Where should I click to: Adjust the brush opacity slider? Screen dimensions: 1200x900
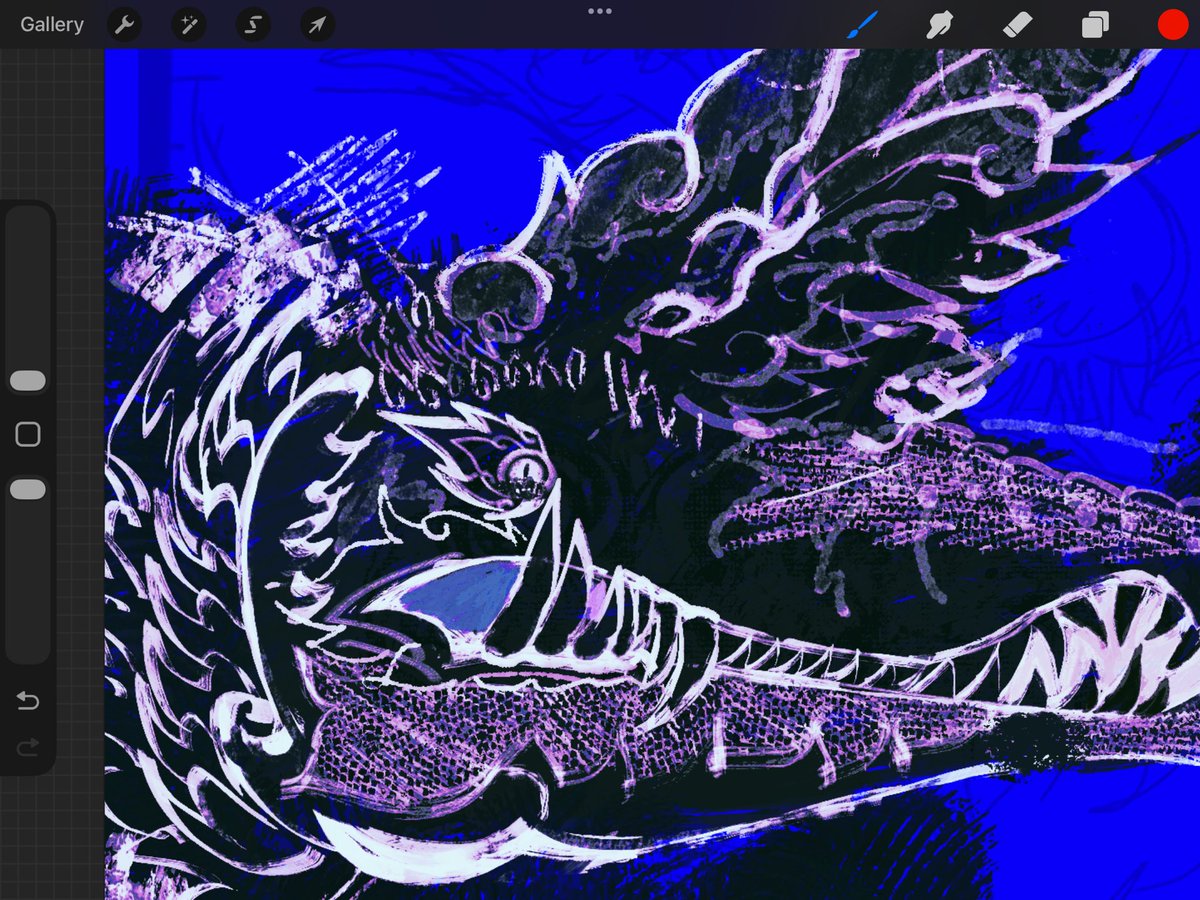pyautogui.click(x=28, y=490)
